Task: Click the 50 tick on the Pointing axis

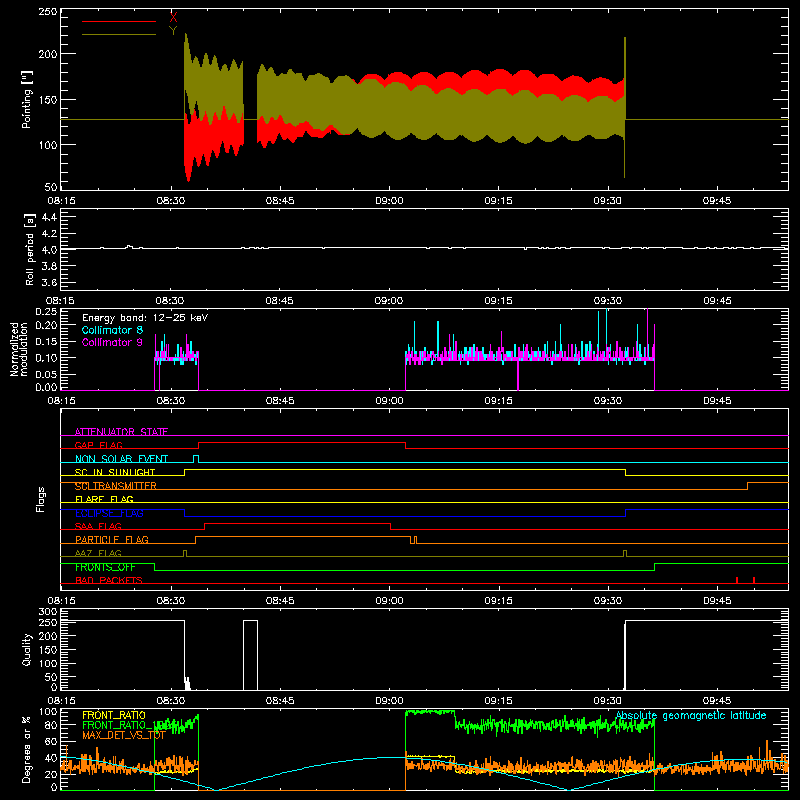Action: point(52,186)
